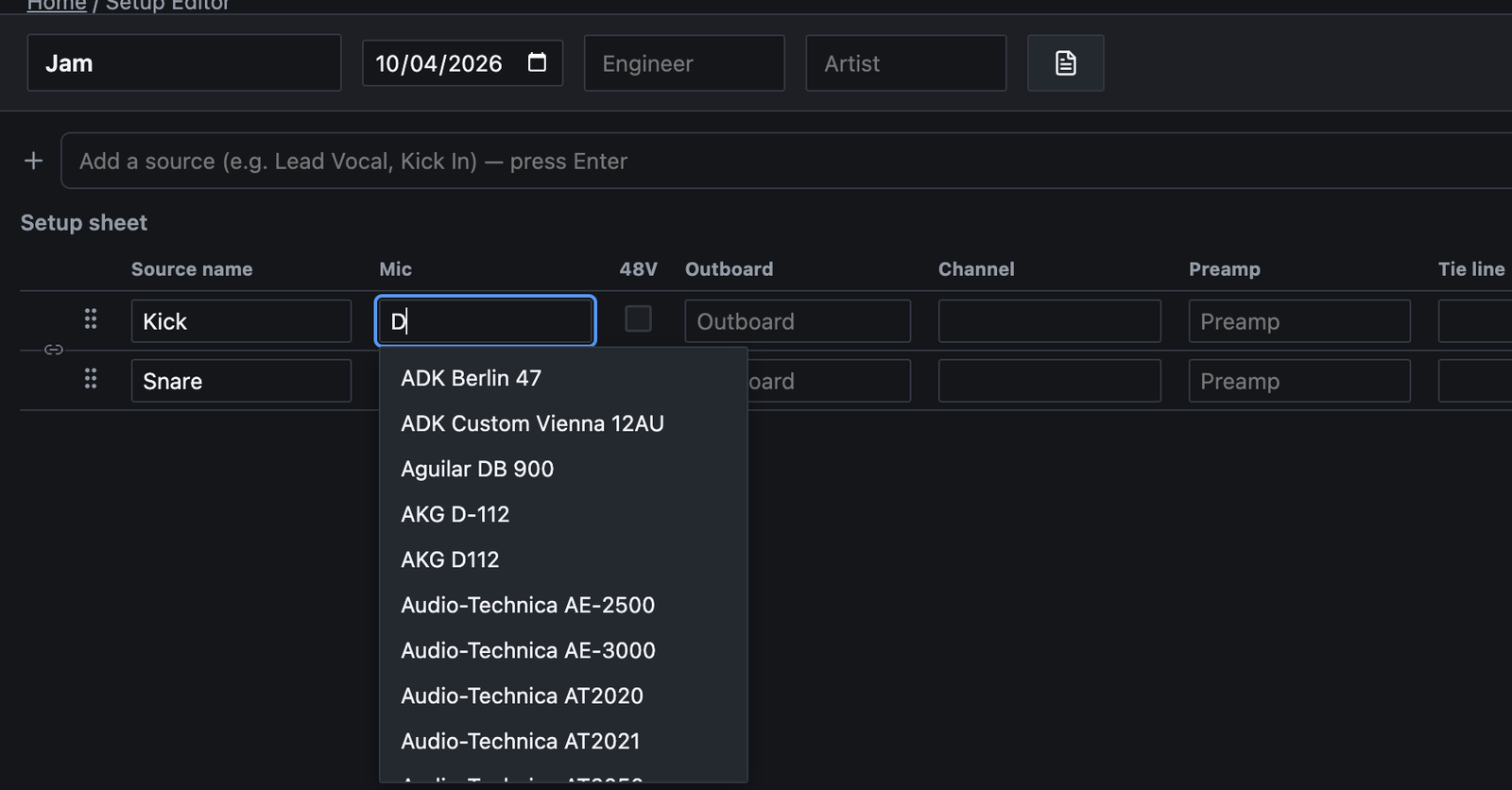The height and width of the screenshot is (790, 1512).
Task: Click the Kick row Preamp field
Action: tap(1299, 321)
